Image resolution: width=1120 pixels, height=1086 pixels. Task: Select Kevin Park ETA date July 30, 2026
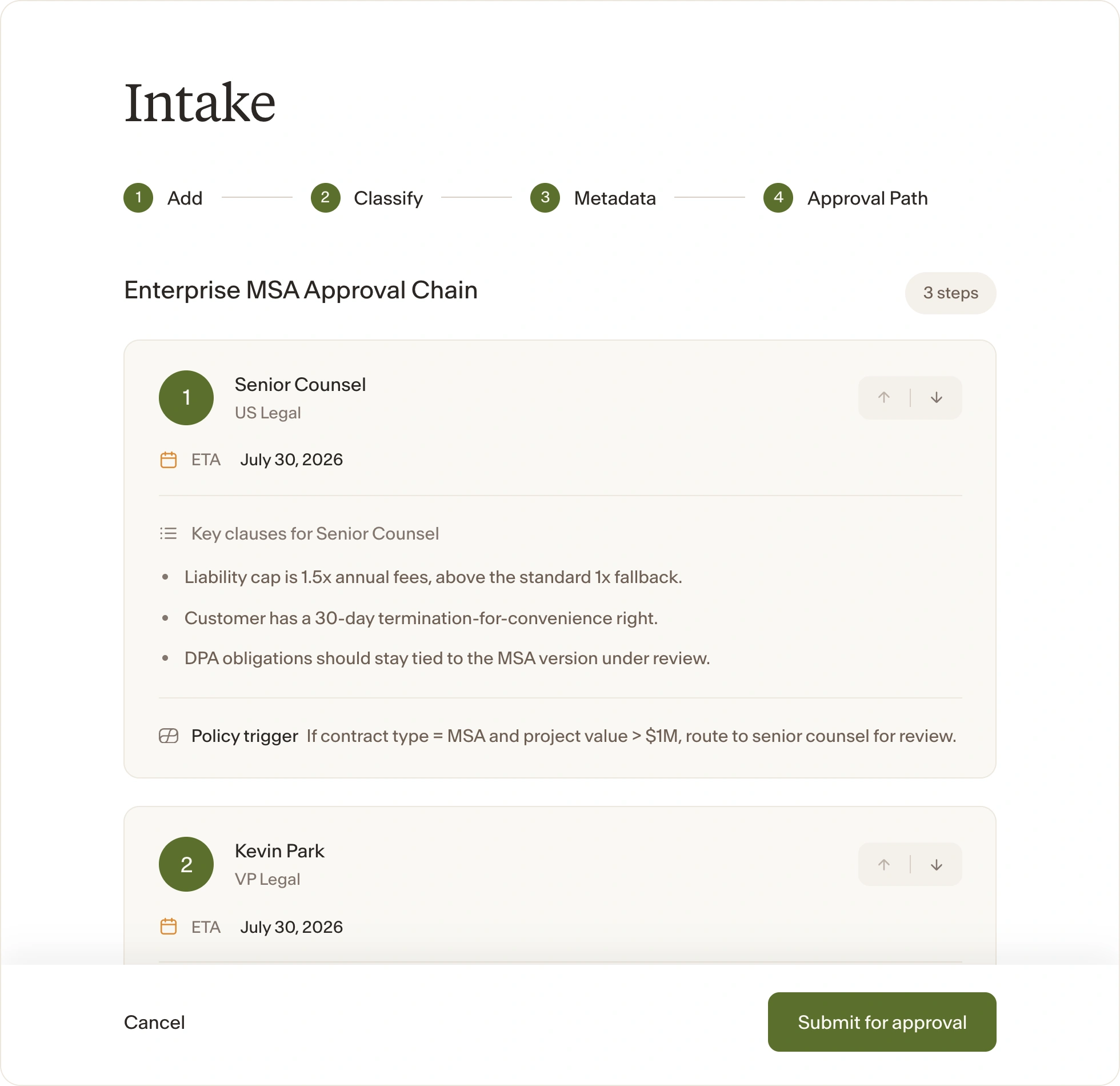pyautogui.click(x=291, y=927)
